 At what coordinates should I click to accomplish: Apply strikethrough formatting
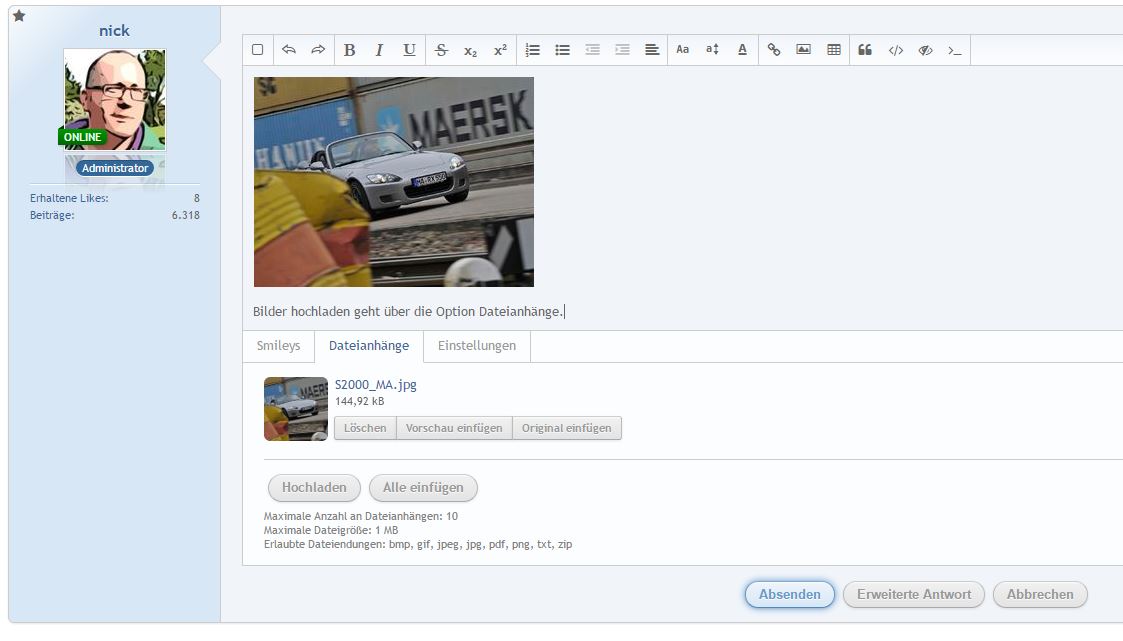[442, 50]
